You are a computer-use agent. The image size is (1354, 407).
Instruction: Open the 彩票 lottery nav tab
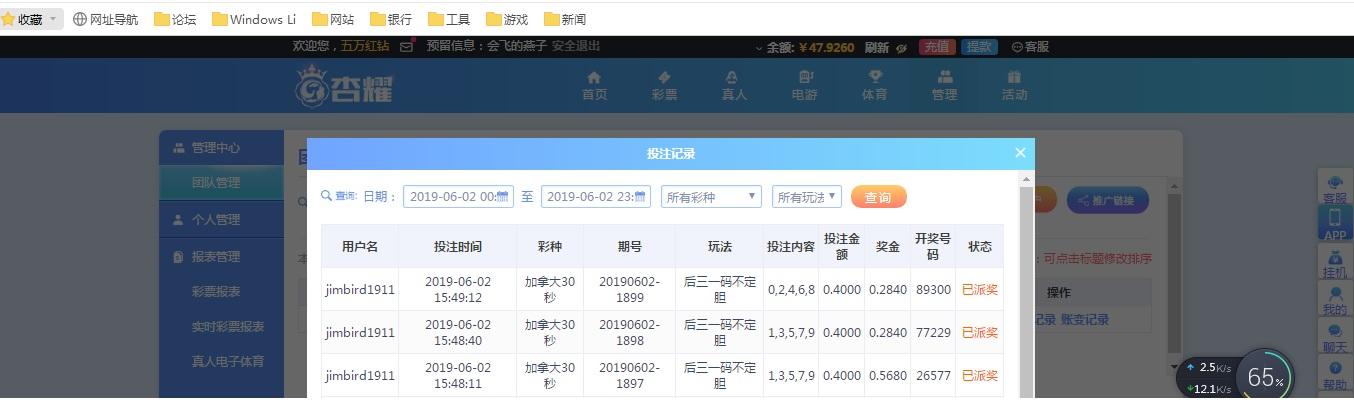click(664, 86)
